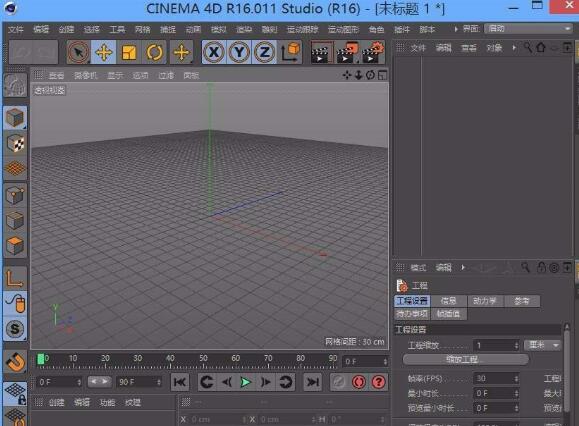Click the last-used tool plus icon
The height and width of the screenshot is (426, 579).
[x=182, y=52]
